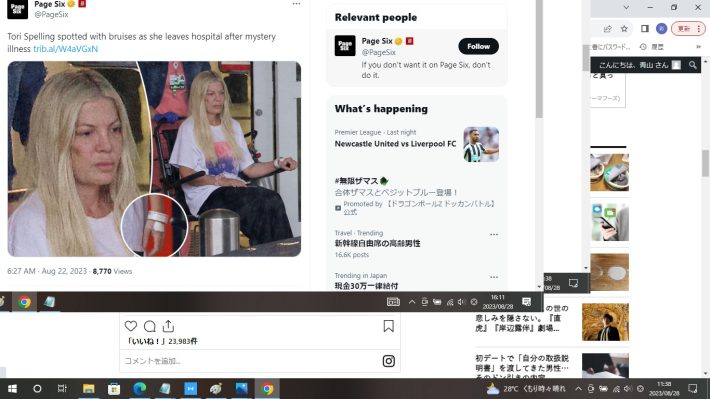Open the food bowls article thumbnail
The width and height of the screenshot is (710, 399).
(x=609, y=172)
